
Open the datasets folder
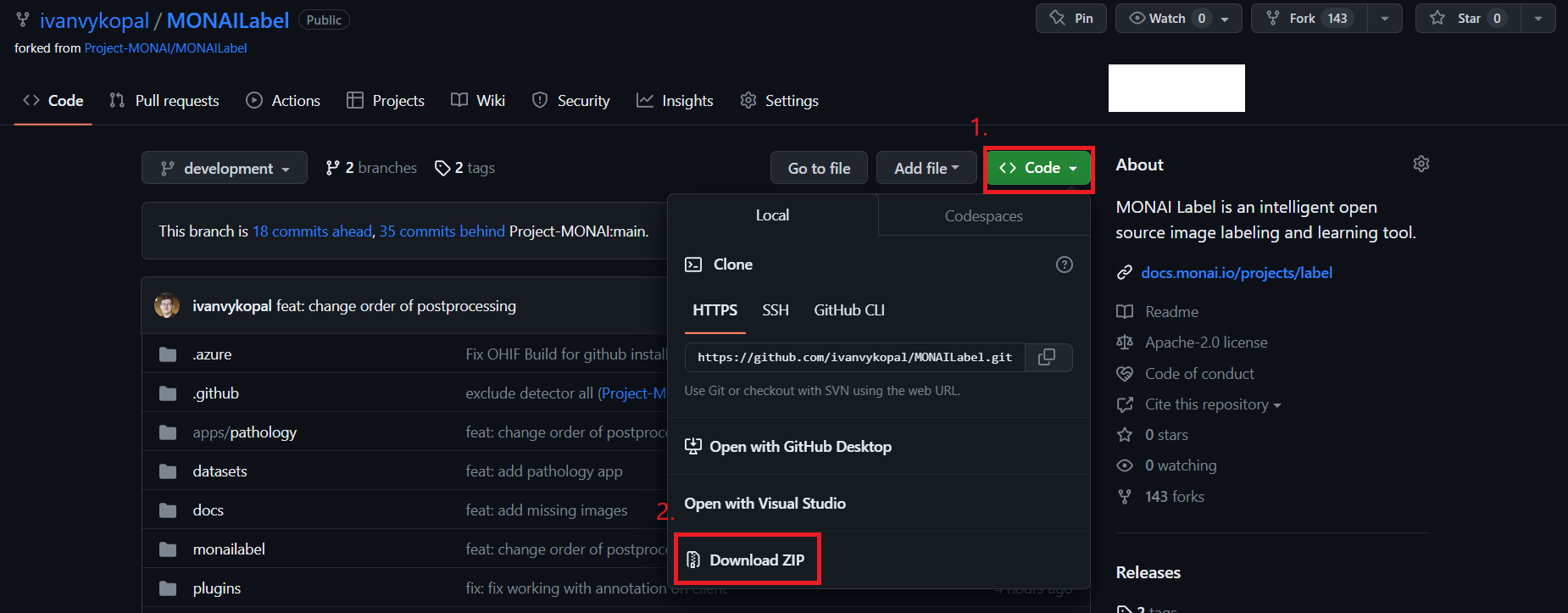point(220,471)
